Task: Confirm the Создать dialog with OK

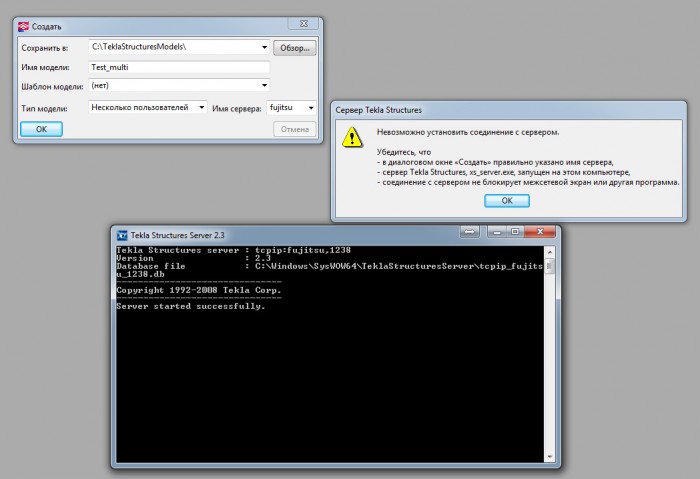Action: pyautogui.click(x=42, y=129)
